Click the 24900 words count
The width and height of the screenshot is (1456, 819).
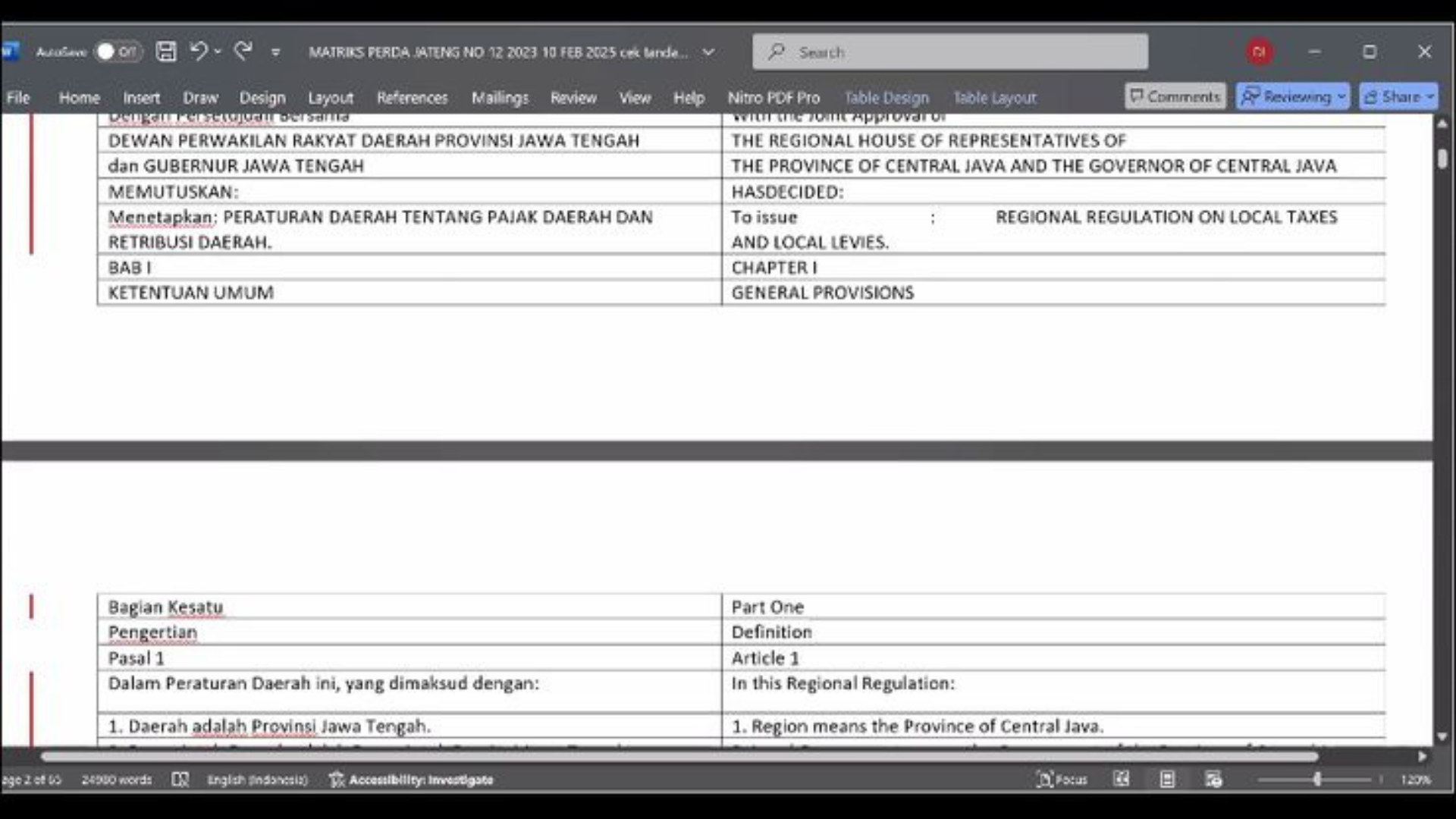pos(117,780)
